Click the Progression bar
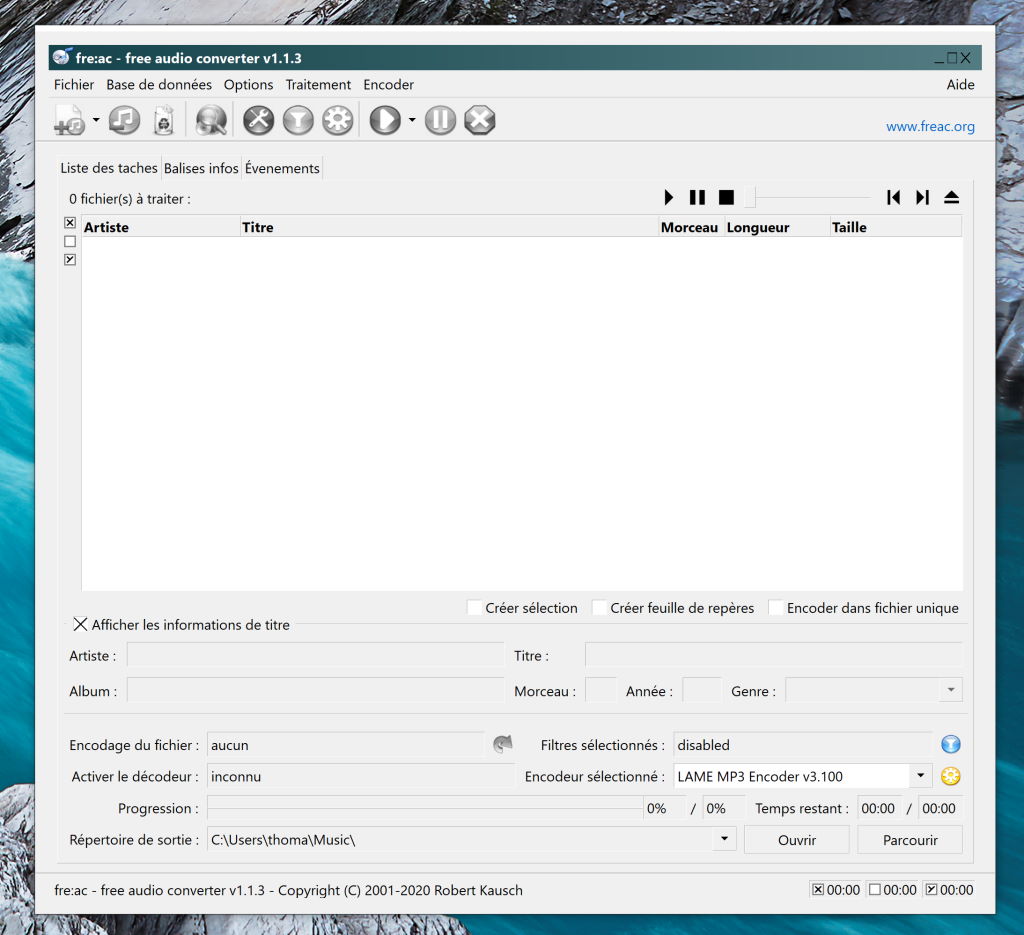 (x=425, y=808)
